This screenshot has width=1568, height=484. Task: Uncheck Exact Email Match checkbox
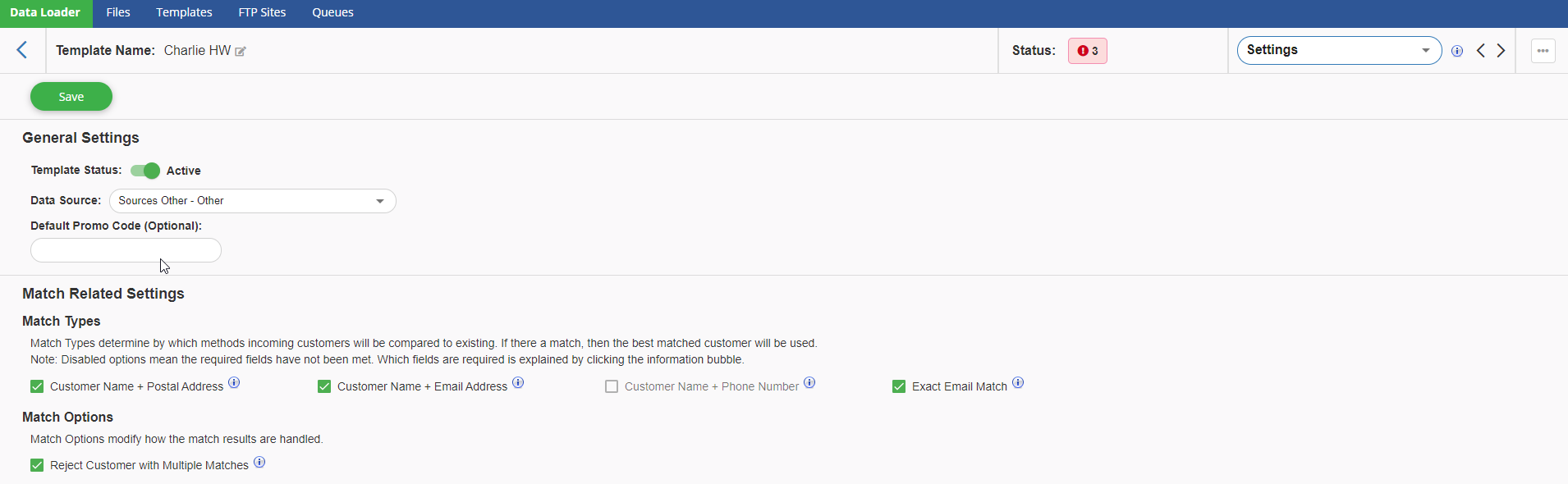[899, 386]
